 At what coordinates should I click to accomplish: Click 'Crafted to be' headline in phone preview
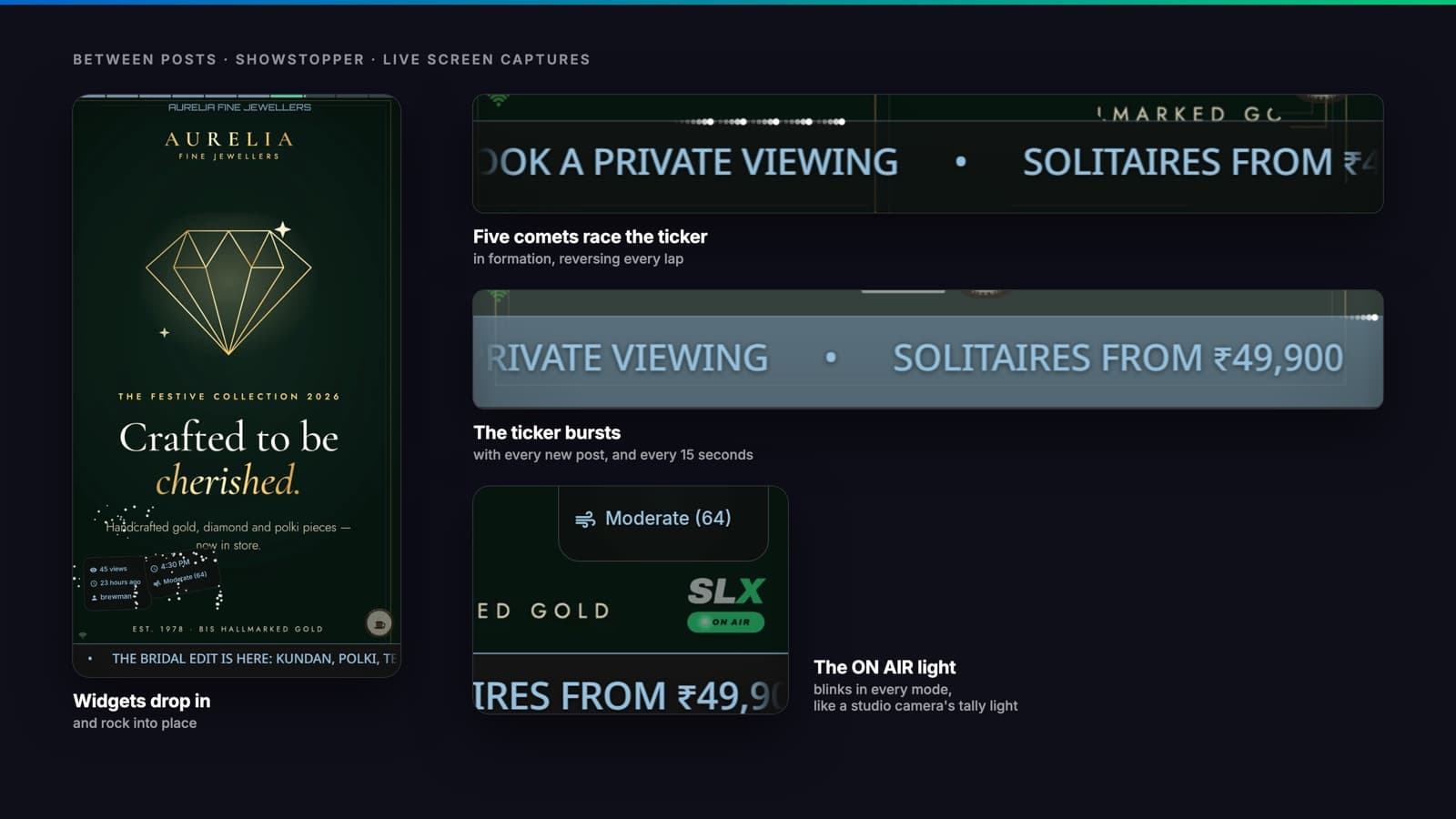(228, 438)
